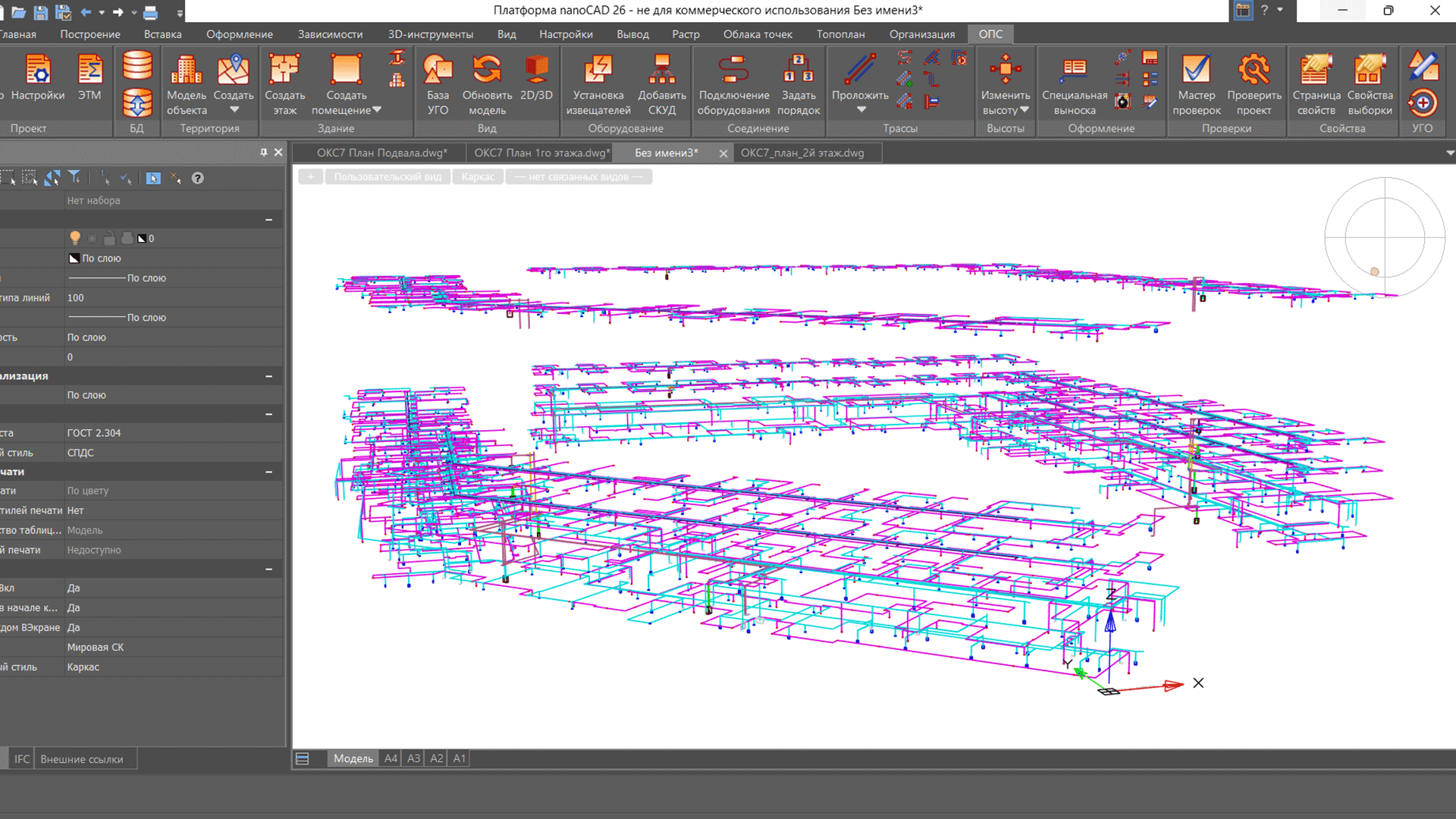Open help icon in properties panel
1456x819 pixels.
197,178
